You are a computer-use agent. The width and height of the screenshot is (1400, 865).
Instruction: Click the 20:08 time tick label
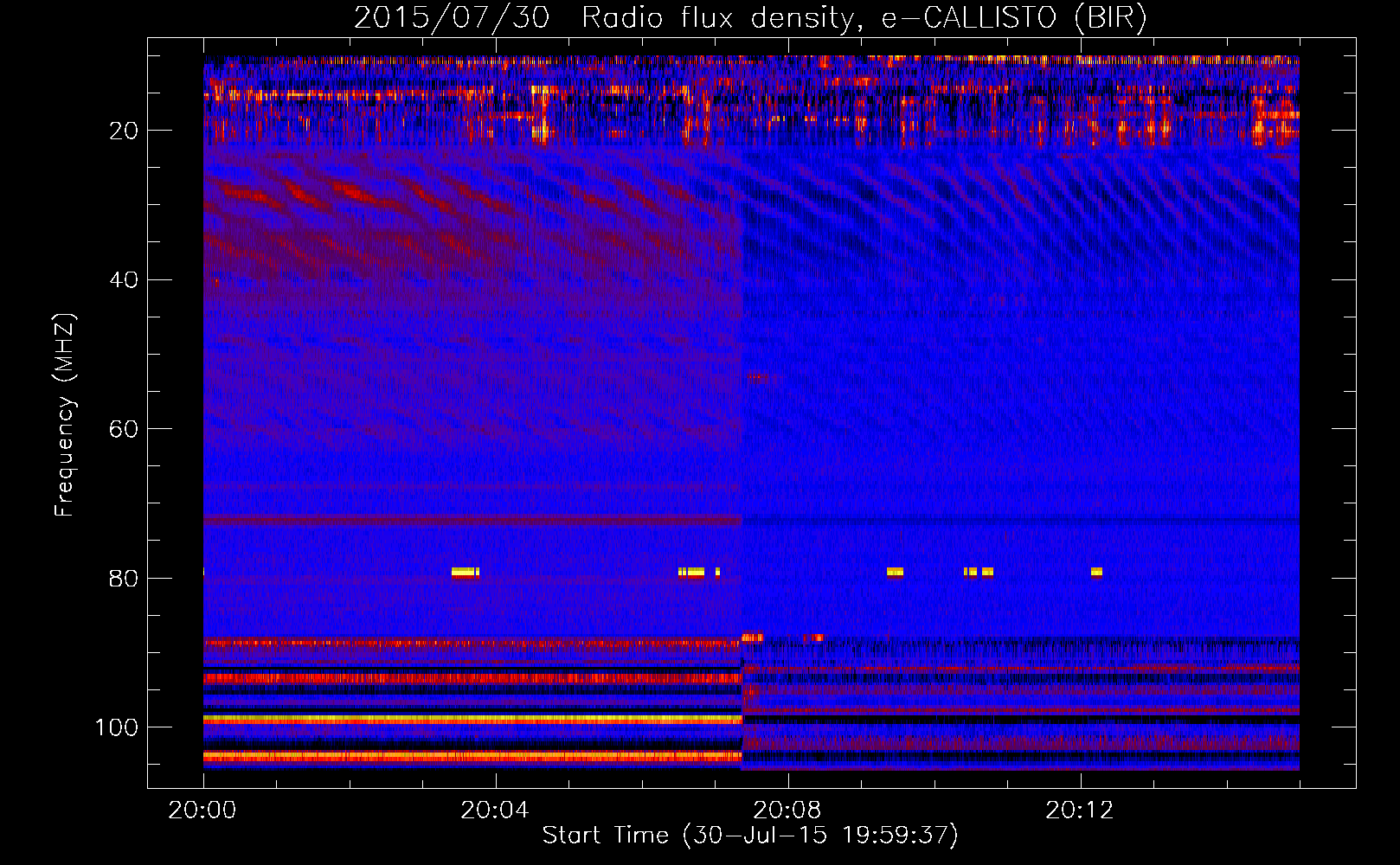(787, 811)
